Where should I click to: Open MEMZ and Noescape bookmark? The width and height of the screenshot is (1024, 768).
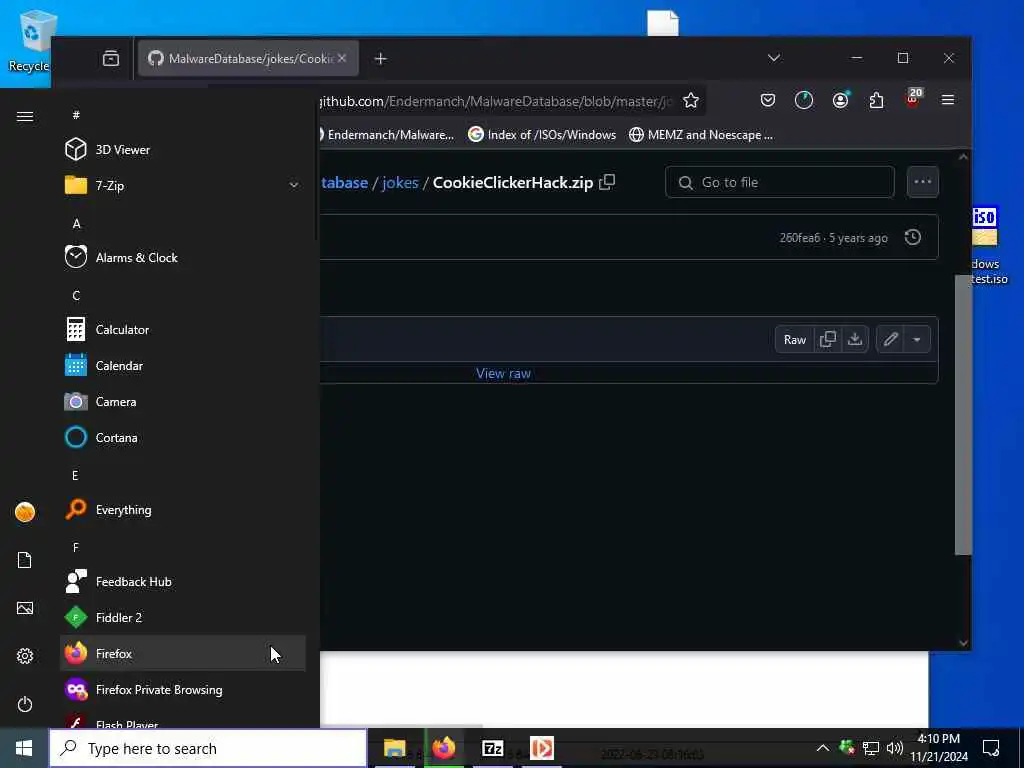pos(701,135)
